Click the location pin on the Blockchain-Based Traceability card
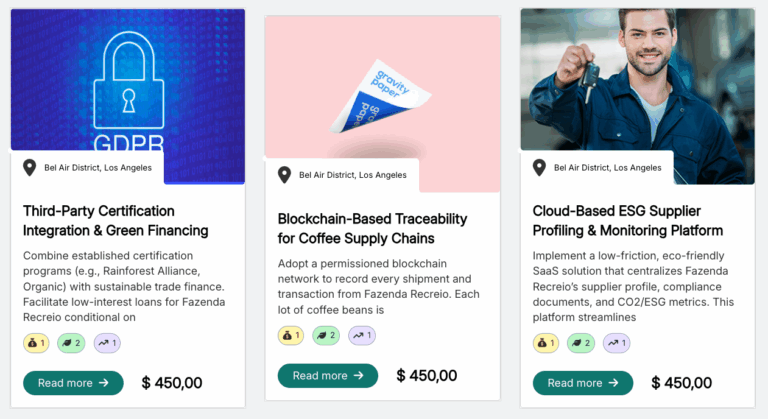The width and height of the screenshot is (768, 419). coord(285,174)
